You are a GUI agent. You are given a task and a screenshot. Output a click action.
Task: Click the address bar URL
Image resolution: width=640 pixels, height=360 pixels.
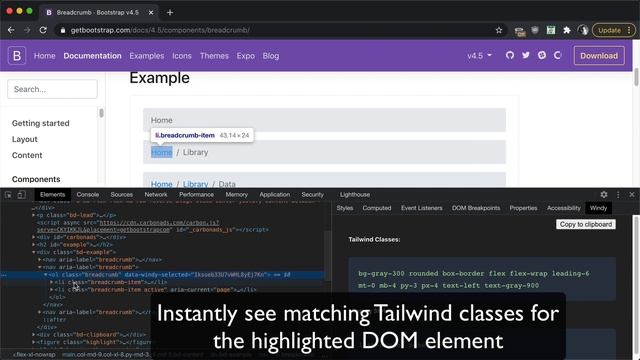click(160, 30)
